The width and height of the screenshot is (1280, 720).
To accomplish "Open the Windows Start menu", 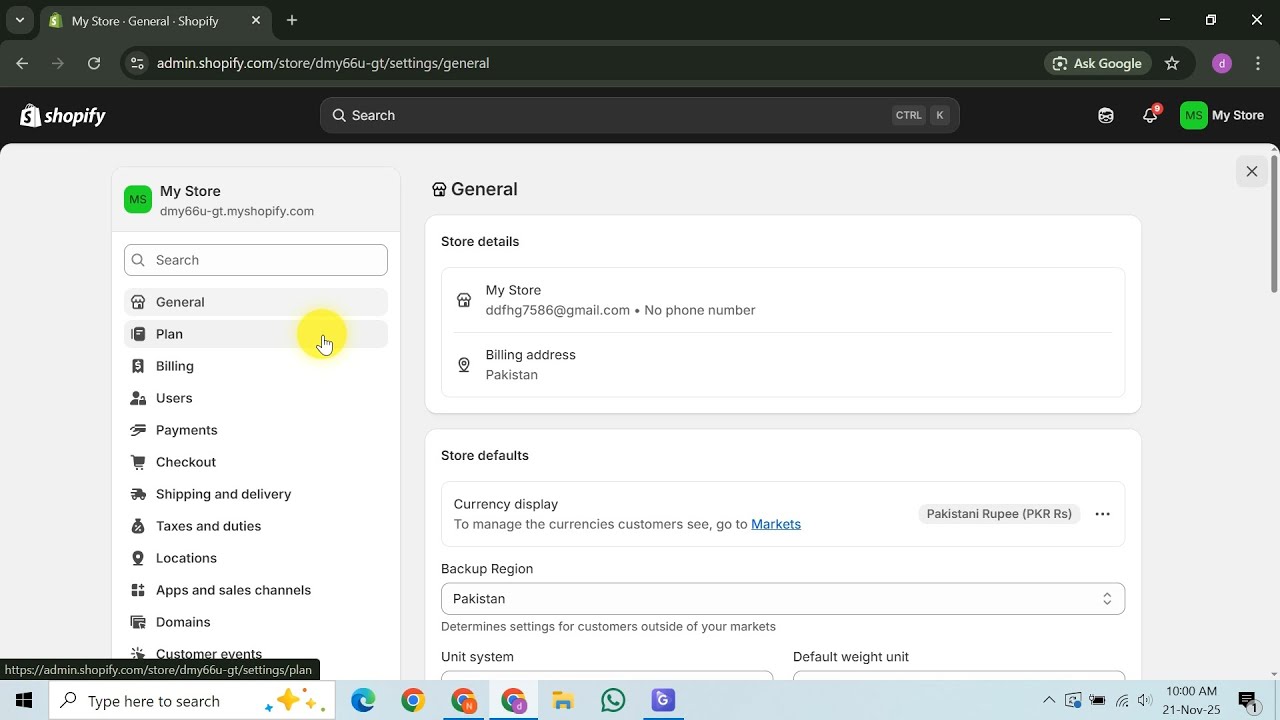I will (24, 701).
